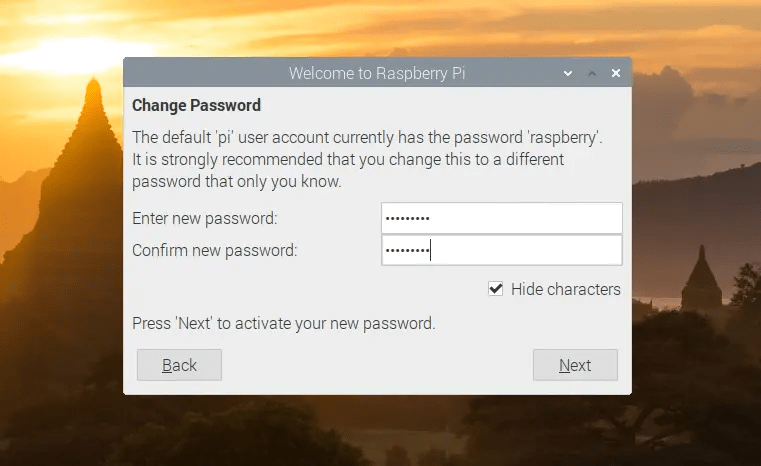The image size is (761, 466).
Task: Untick the Hide characters checkbox
Action: (495, 289)
